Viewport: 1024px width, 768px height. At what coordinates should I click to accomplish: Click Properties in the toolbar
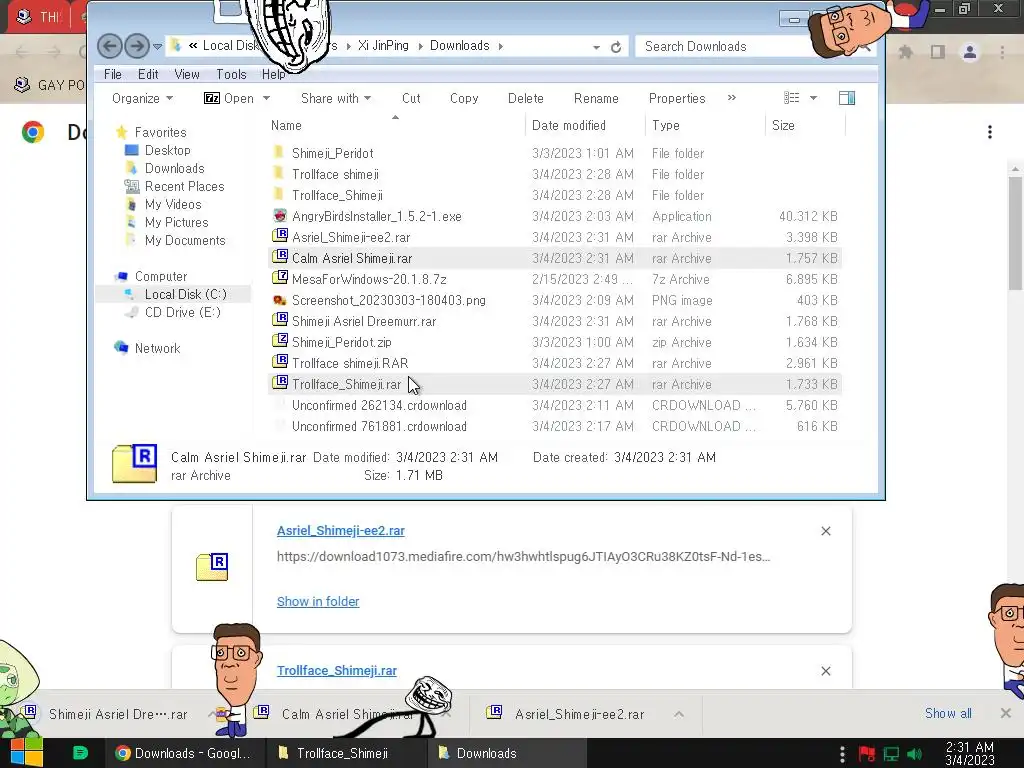677,99
